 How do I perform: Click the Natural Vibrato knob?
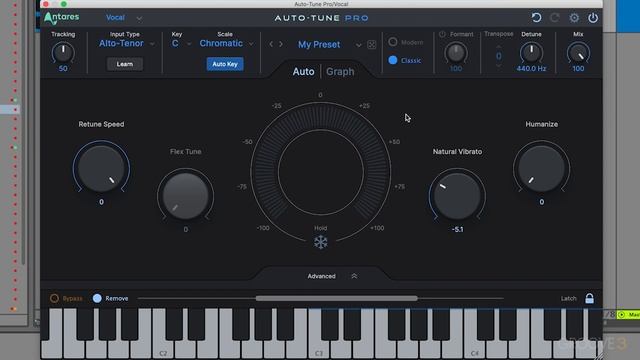[457, 196]
